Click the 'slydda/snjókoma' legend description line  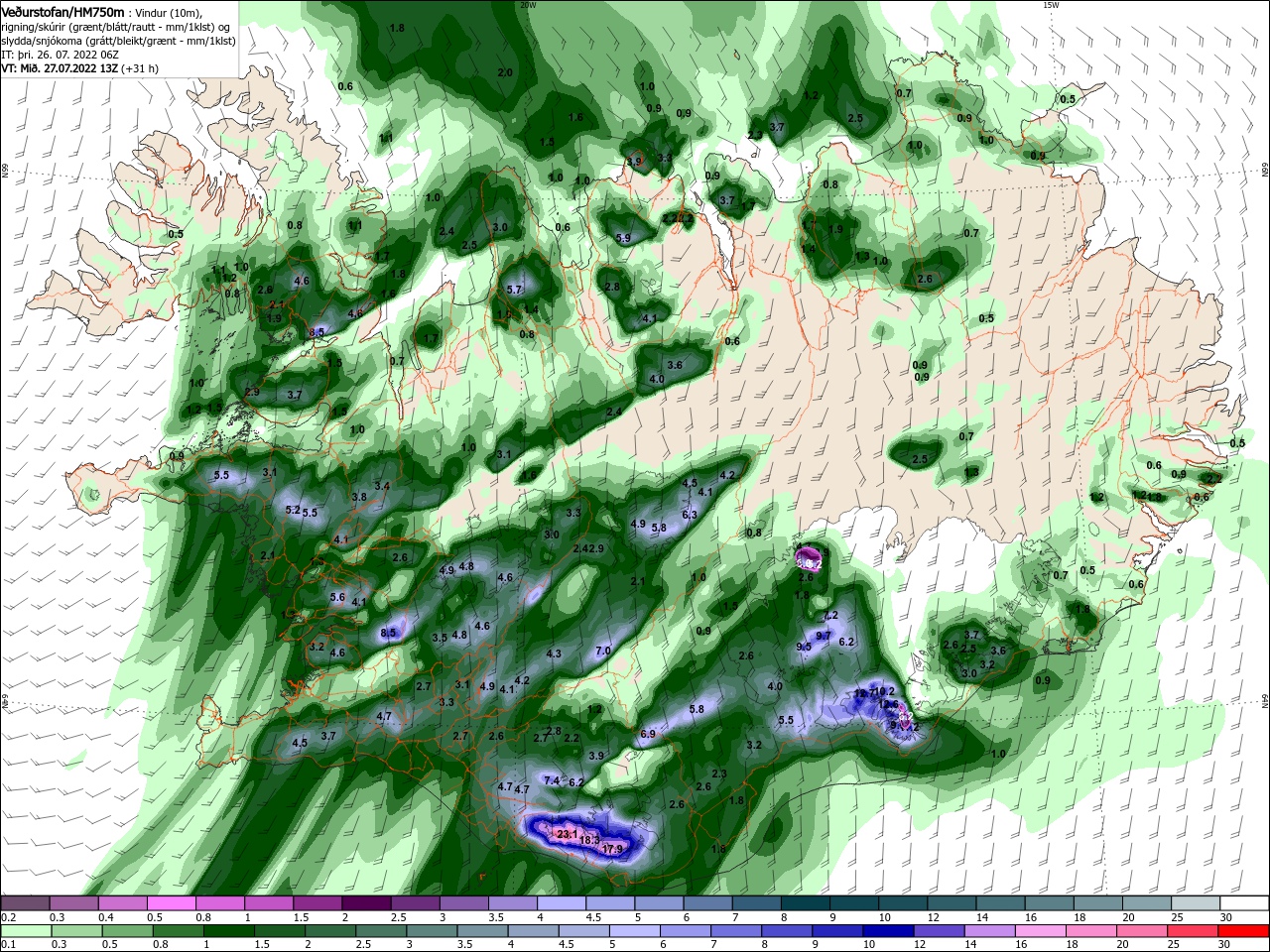point(116,41)
